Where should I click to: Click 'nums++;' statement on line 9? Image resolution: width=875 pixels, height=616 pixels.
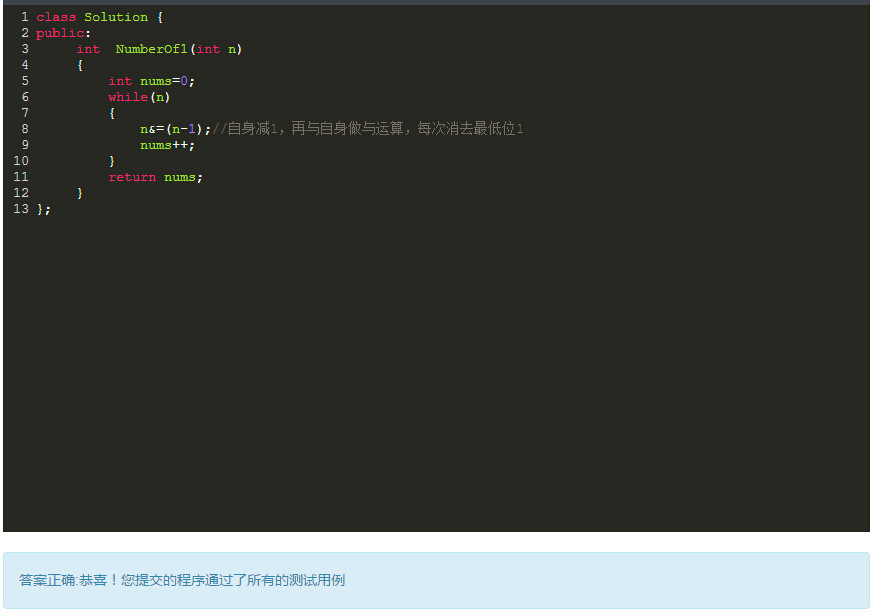point(167,145)
